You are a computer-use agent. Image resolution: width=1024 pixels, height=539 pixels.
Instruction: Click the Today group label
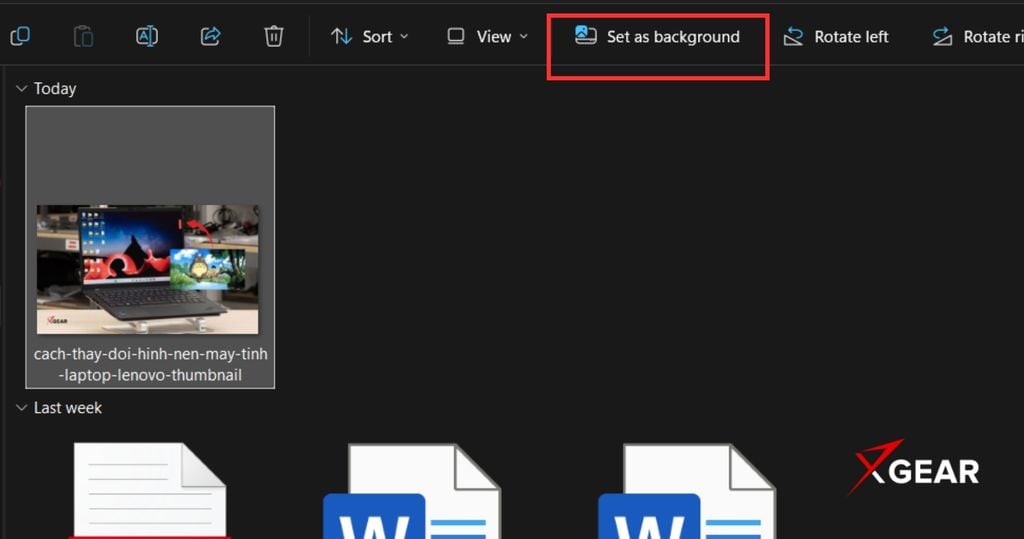point(55,88)
